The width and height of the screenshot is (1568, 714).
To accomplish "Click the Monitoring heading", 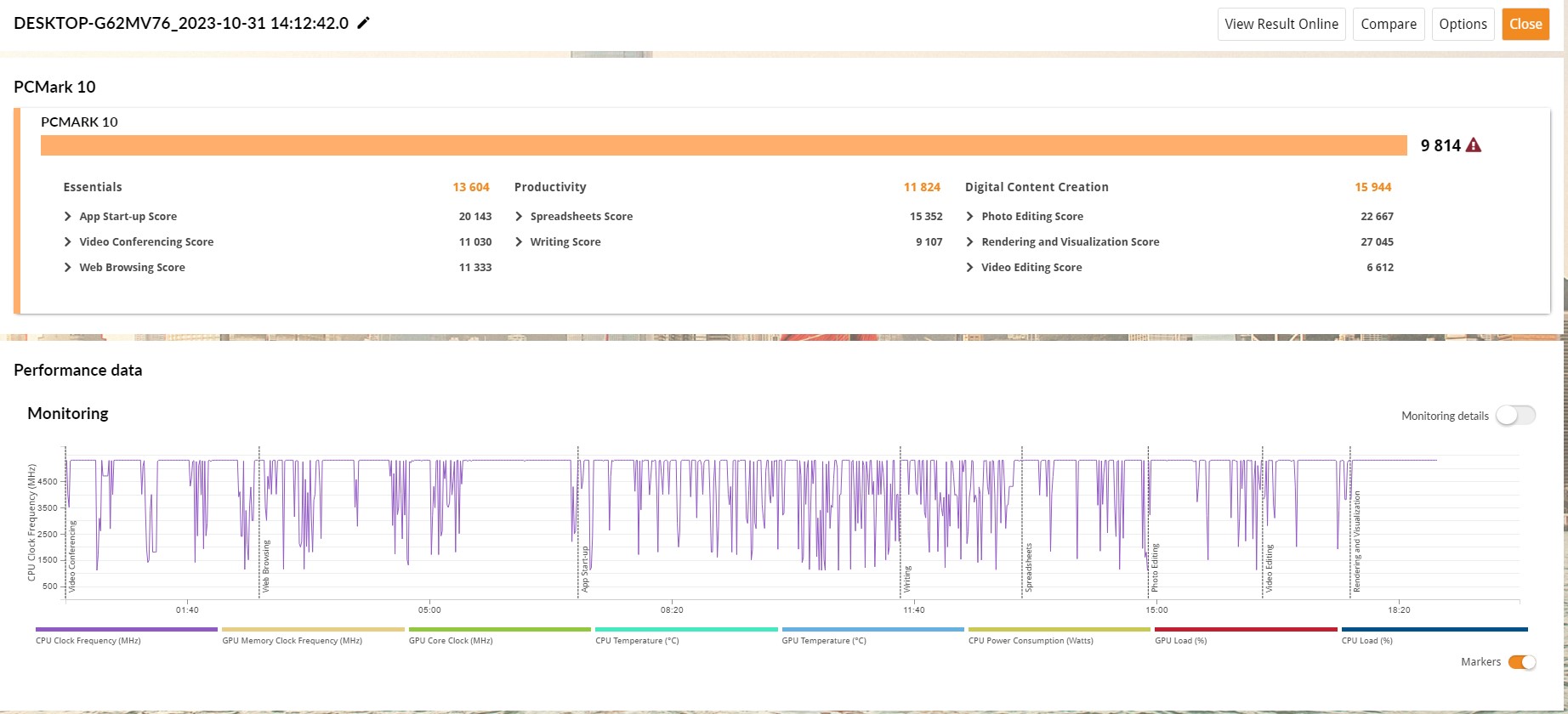I will click(x=68, y=414).
